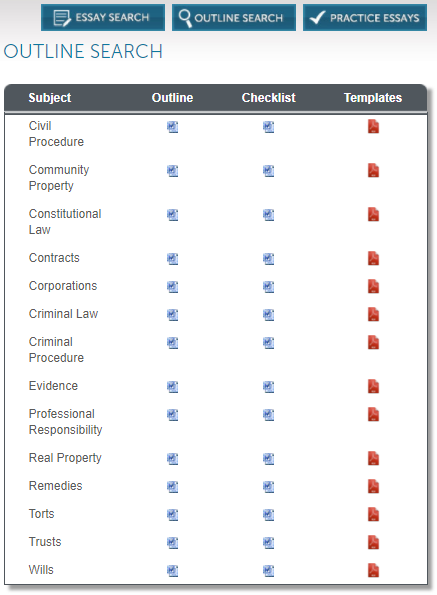
Task: Click the Checklist column header
Action: click(x=269, y=98)
